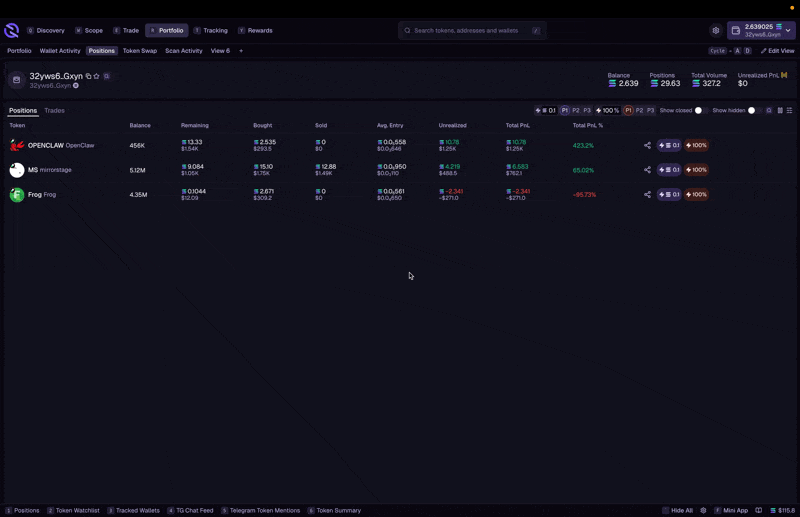Open the columns layout icon
The height and width of the screenshot is (517, 800).
(780, 110)
